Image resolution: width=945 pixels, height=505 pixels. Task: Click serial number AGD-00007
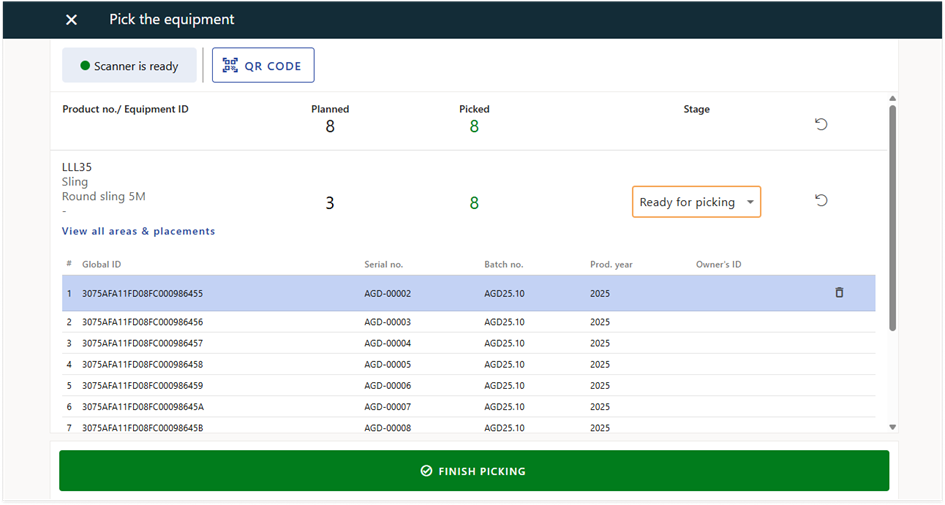tap(388, 407)
